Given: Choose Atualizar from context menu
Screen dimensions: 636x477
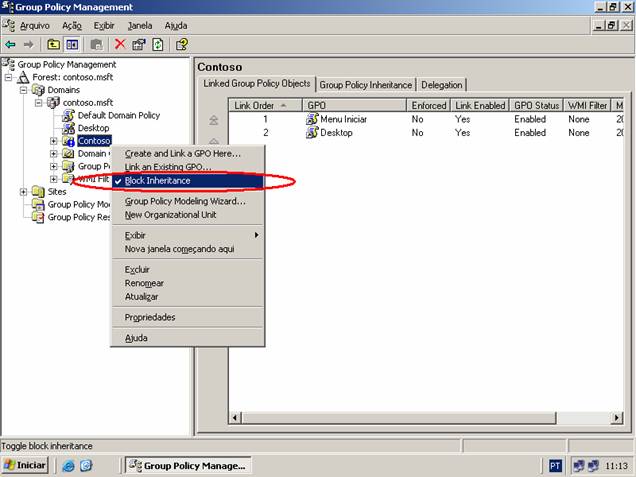Looking at the screenshot, I should (x=188, y=297).
